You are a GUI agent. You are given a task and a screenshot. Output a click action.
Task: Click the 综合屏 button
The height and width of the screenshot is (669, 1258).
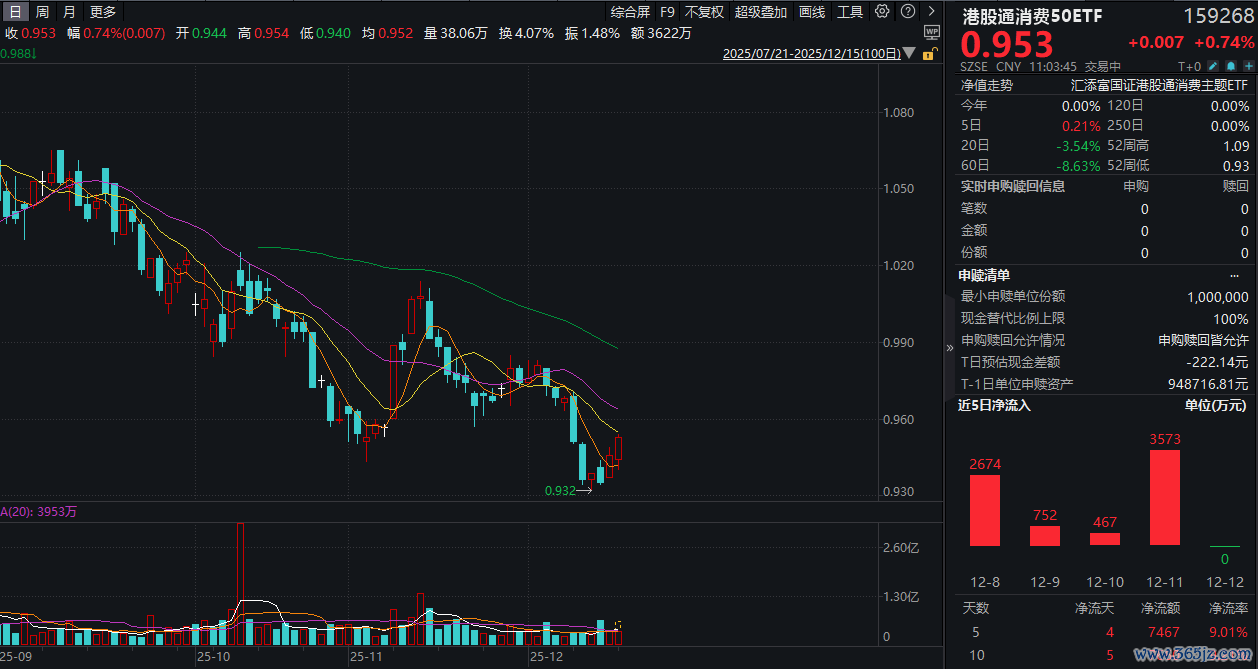coord(630,12)
